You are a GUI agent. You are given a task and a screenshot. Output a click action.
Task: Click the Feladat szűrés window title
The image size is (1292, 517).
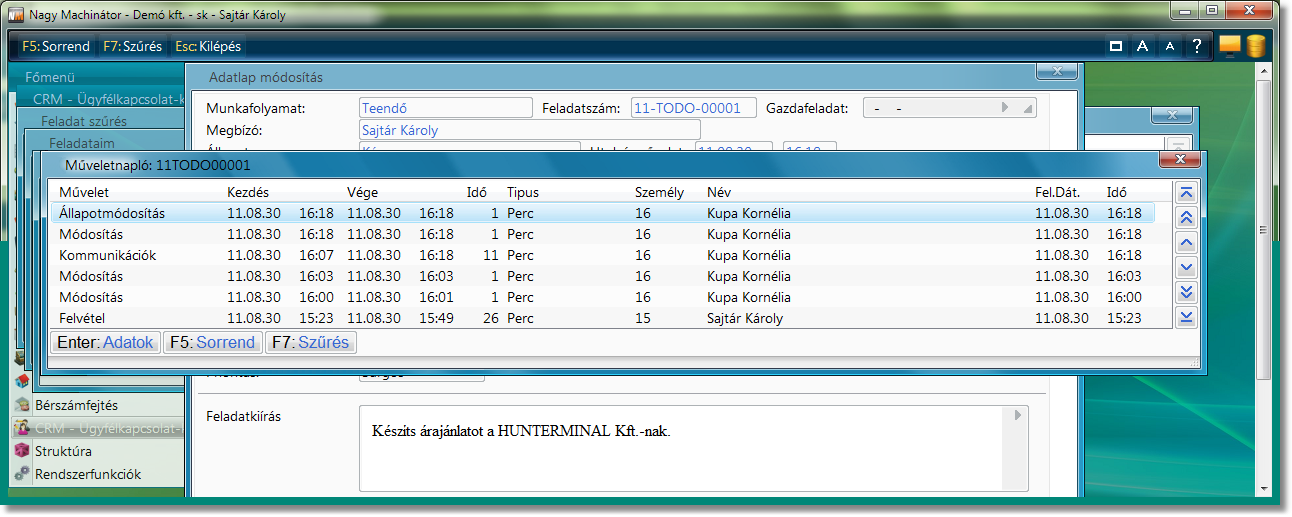click(x=84, y=121)
